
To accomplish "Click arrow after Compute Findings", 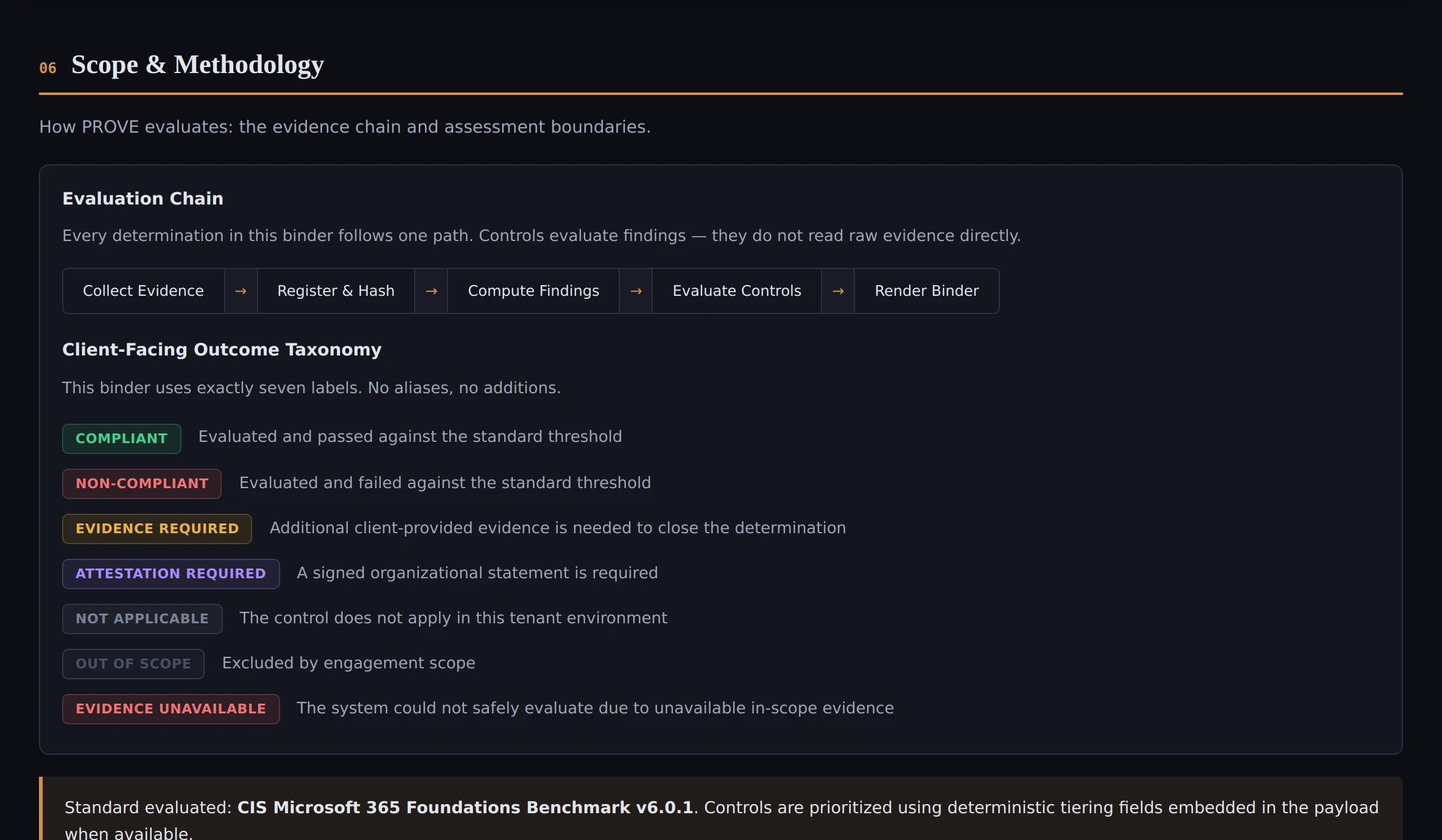I will 636,291.
